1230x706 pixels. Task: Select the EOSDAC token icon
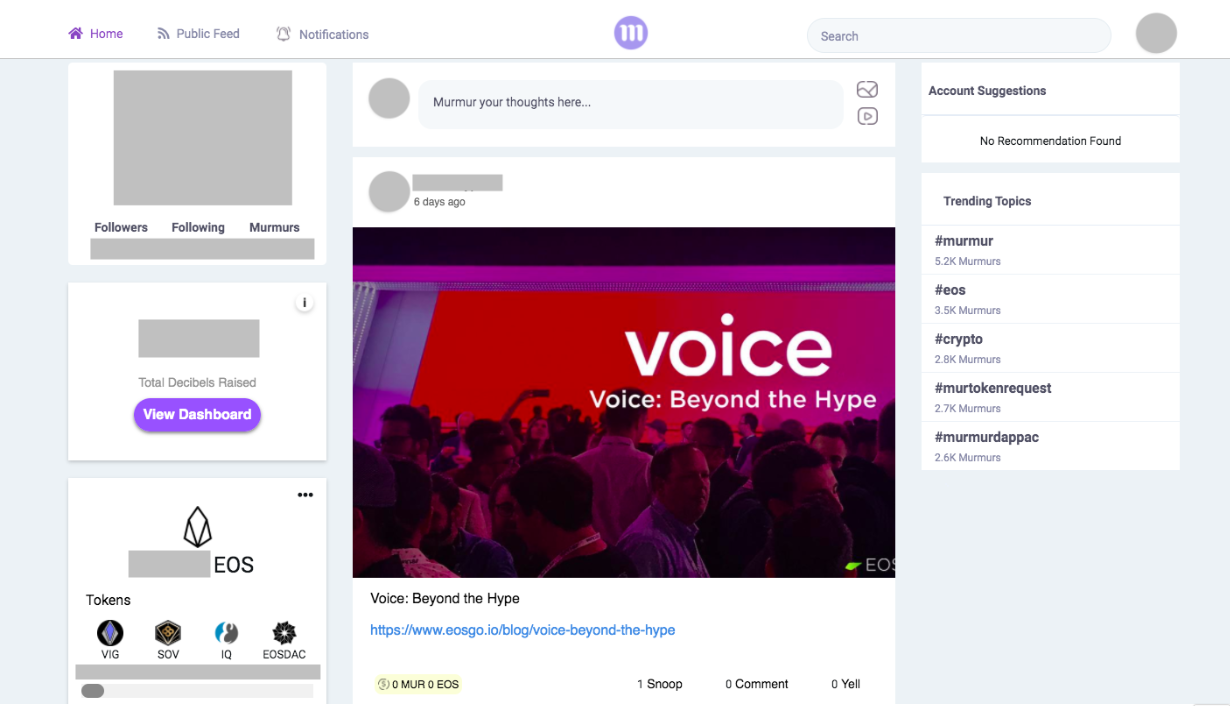pos(285,632)
